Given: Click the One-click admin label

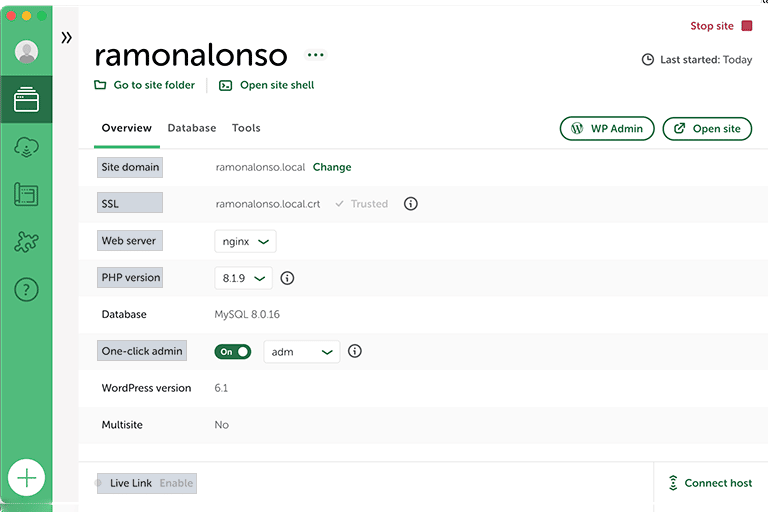Looking at the screenshot, I should (x=142, y=351).
